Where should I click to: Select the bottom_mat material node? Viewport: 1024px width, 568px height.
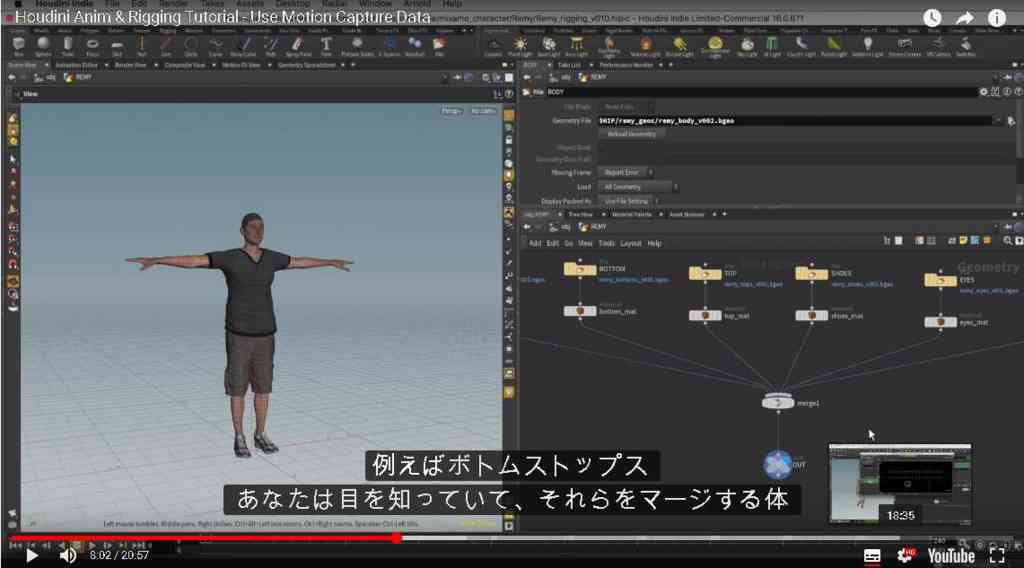pyautogui.click(x=580, y=311)
